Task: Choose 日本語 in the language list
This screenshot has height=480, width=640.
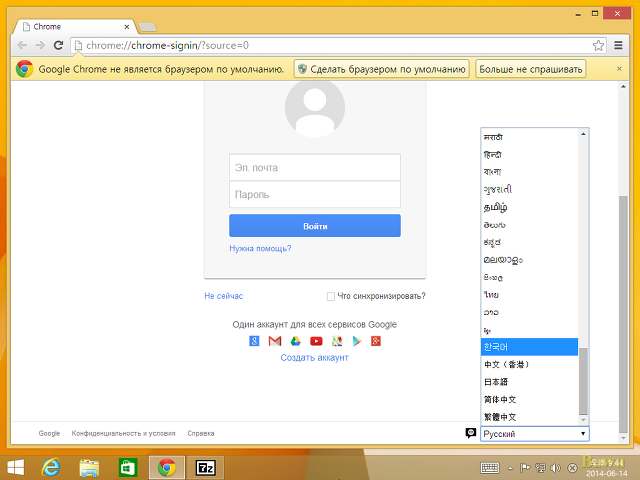Action: click(x=529, y=382)
